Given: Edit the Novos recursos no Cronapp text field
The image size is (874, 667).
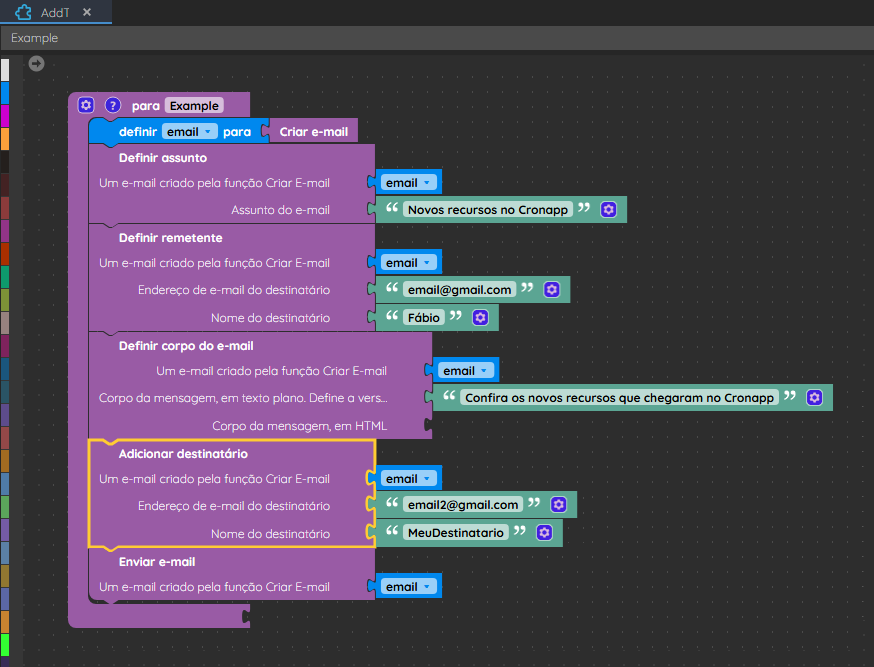Looking at the screenshot, I should point(488,210).
